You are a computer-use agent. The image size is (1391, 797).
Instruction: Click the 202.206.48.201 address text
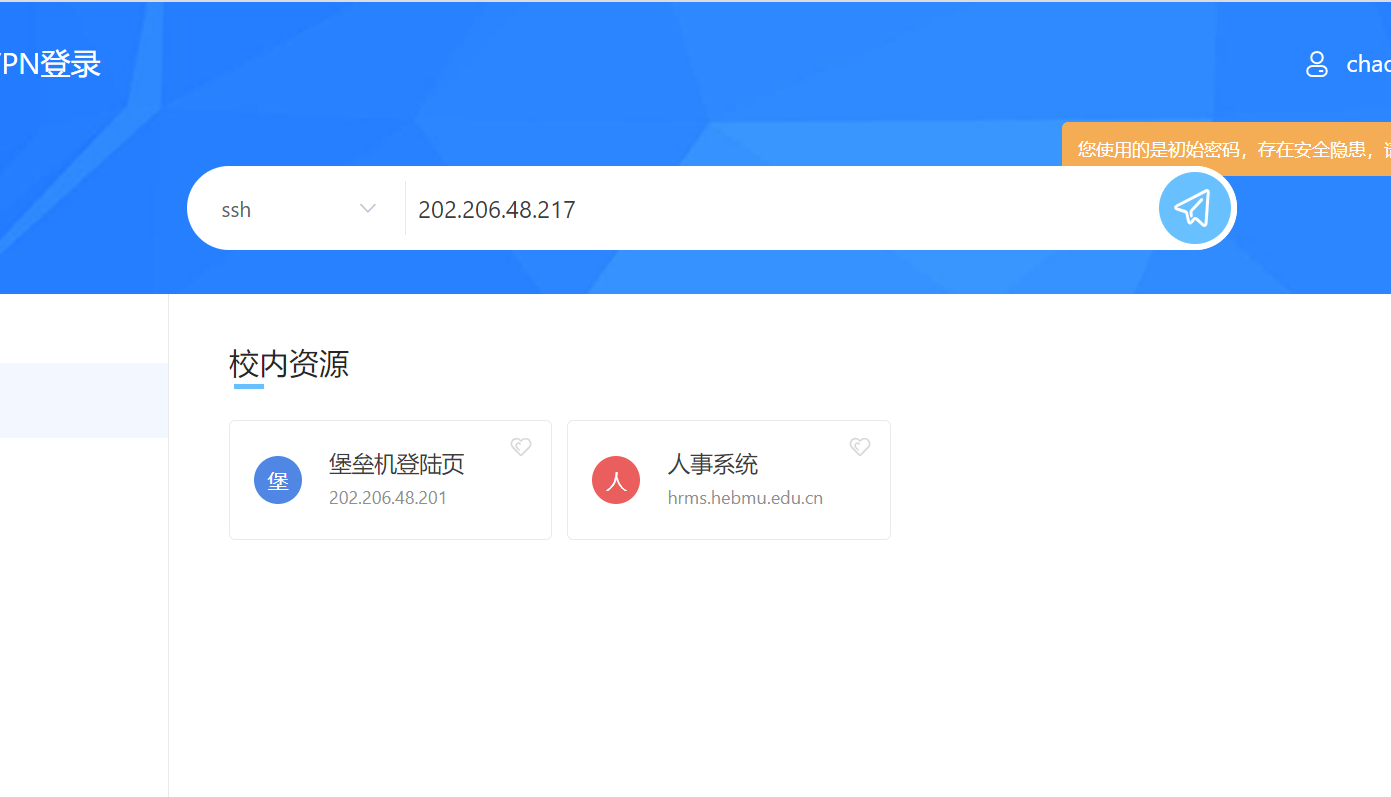388,497
